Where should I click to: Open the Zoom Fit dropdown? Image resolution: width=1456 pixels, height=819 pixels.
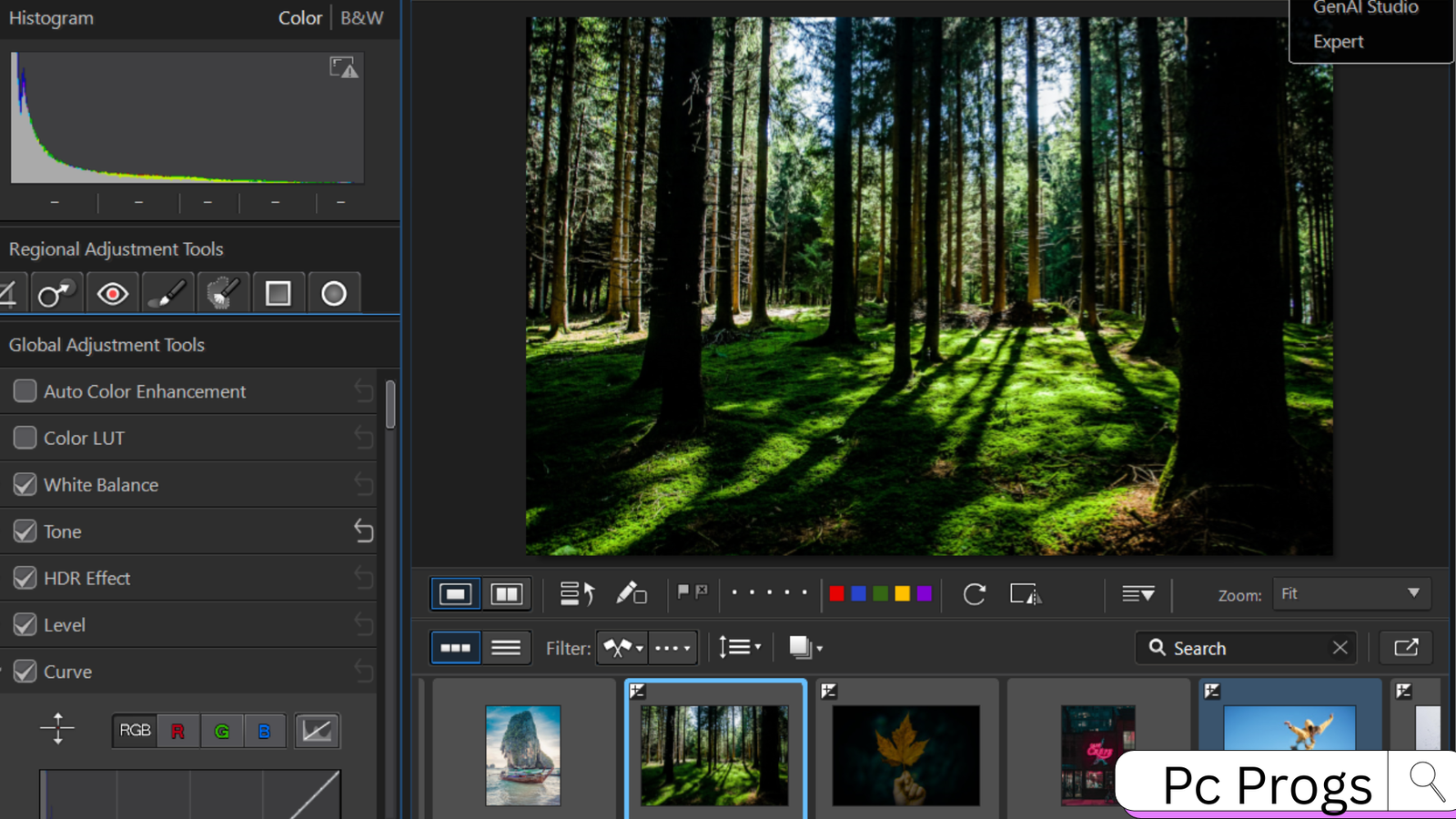[1351, 593]
